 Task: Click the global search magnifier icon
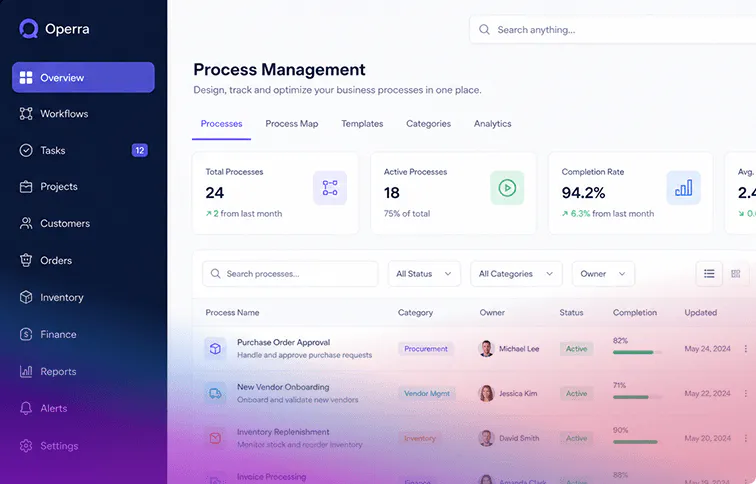pos(484,30)
